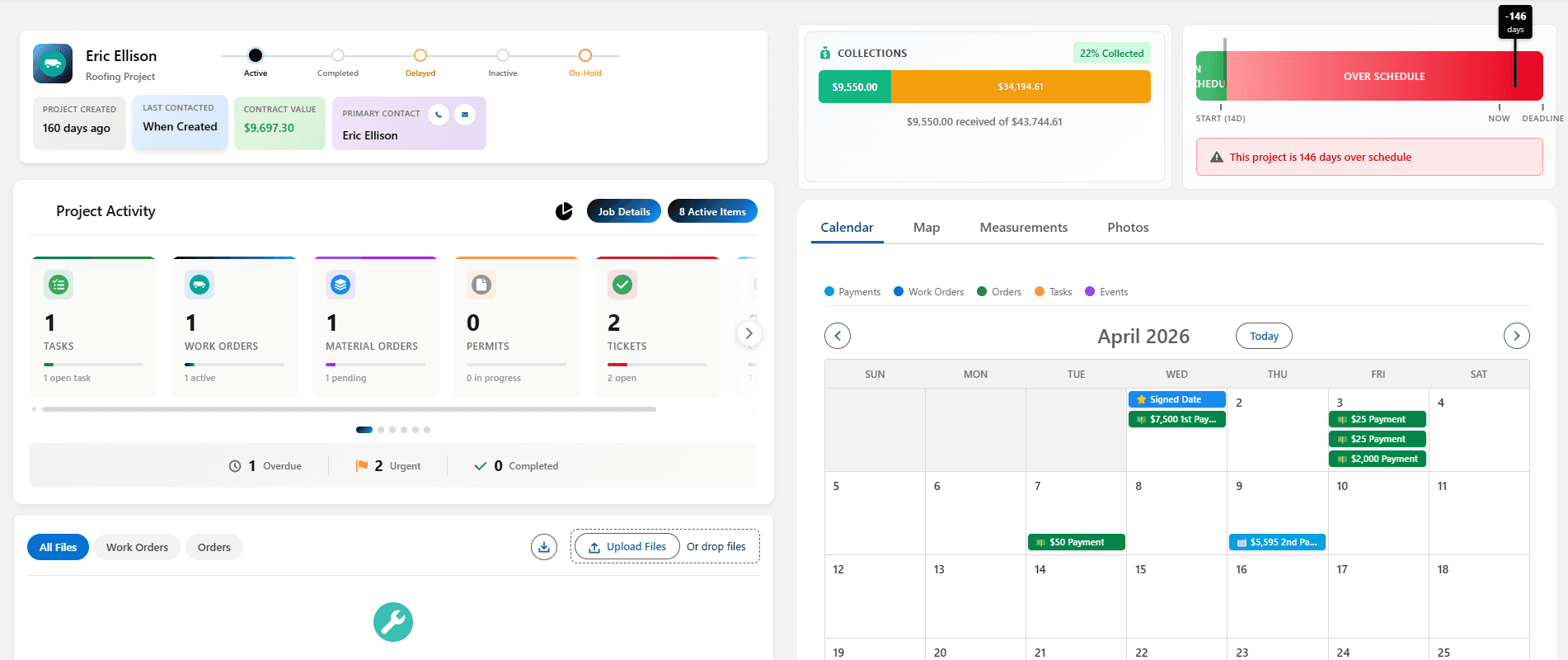1568x660 pixels.
Task: Click the Collections money bag icon
Action: click(x=825, y=53)
